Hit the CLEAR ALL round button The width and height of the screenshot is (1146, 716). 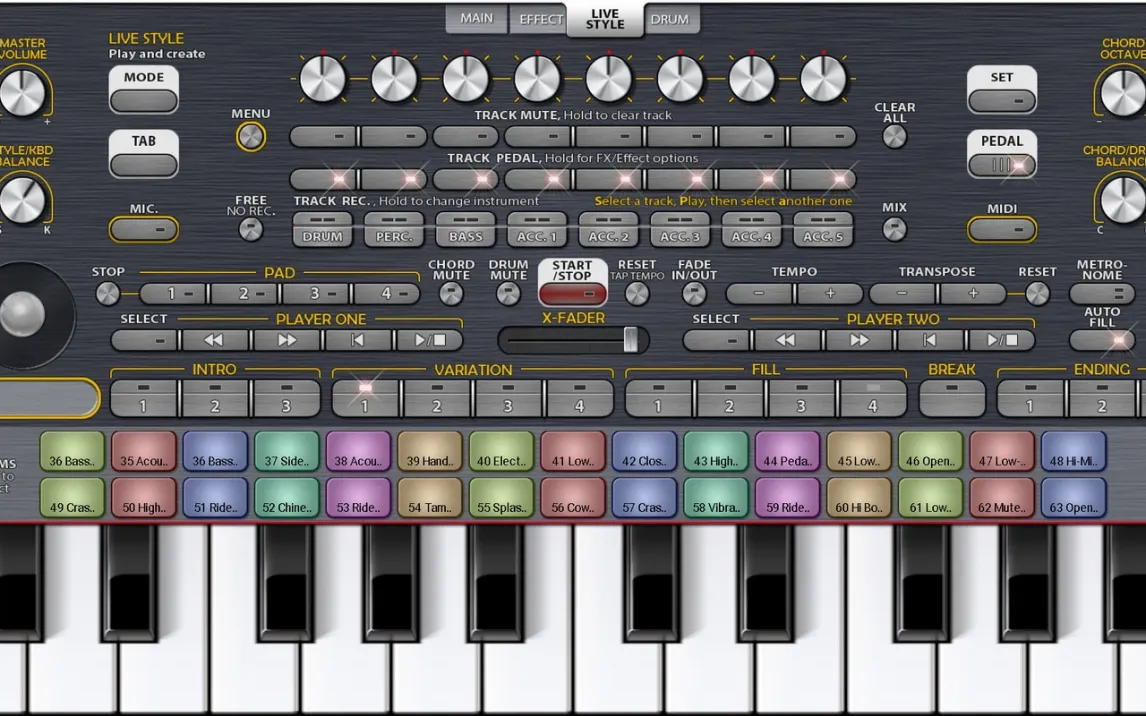click(x=894, y=136)
